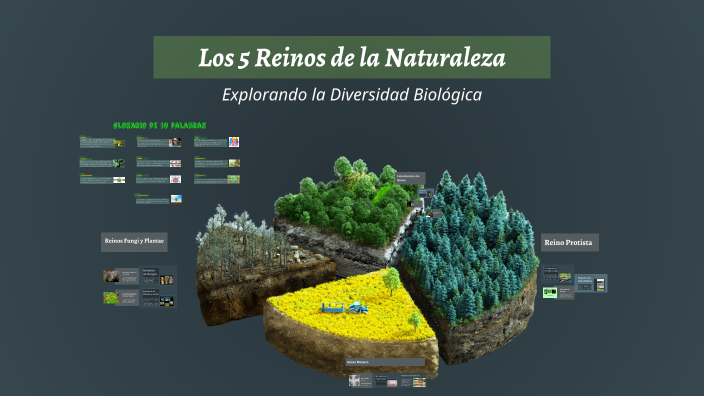Select the glossary thumbnail showing people's faces
Screen dimensions: 704x396
point(175,142)
